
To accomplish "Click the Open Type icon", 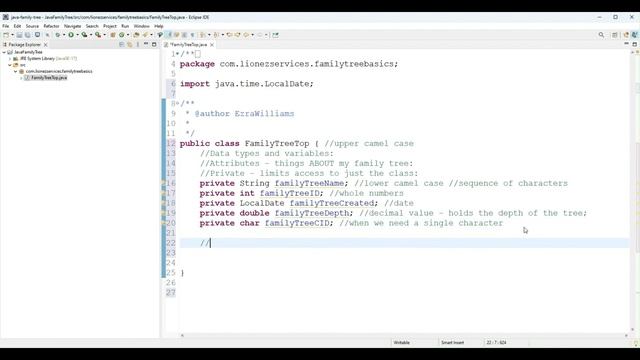I will coord(136,35).
